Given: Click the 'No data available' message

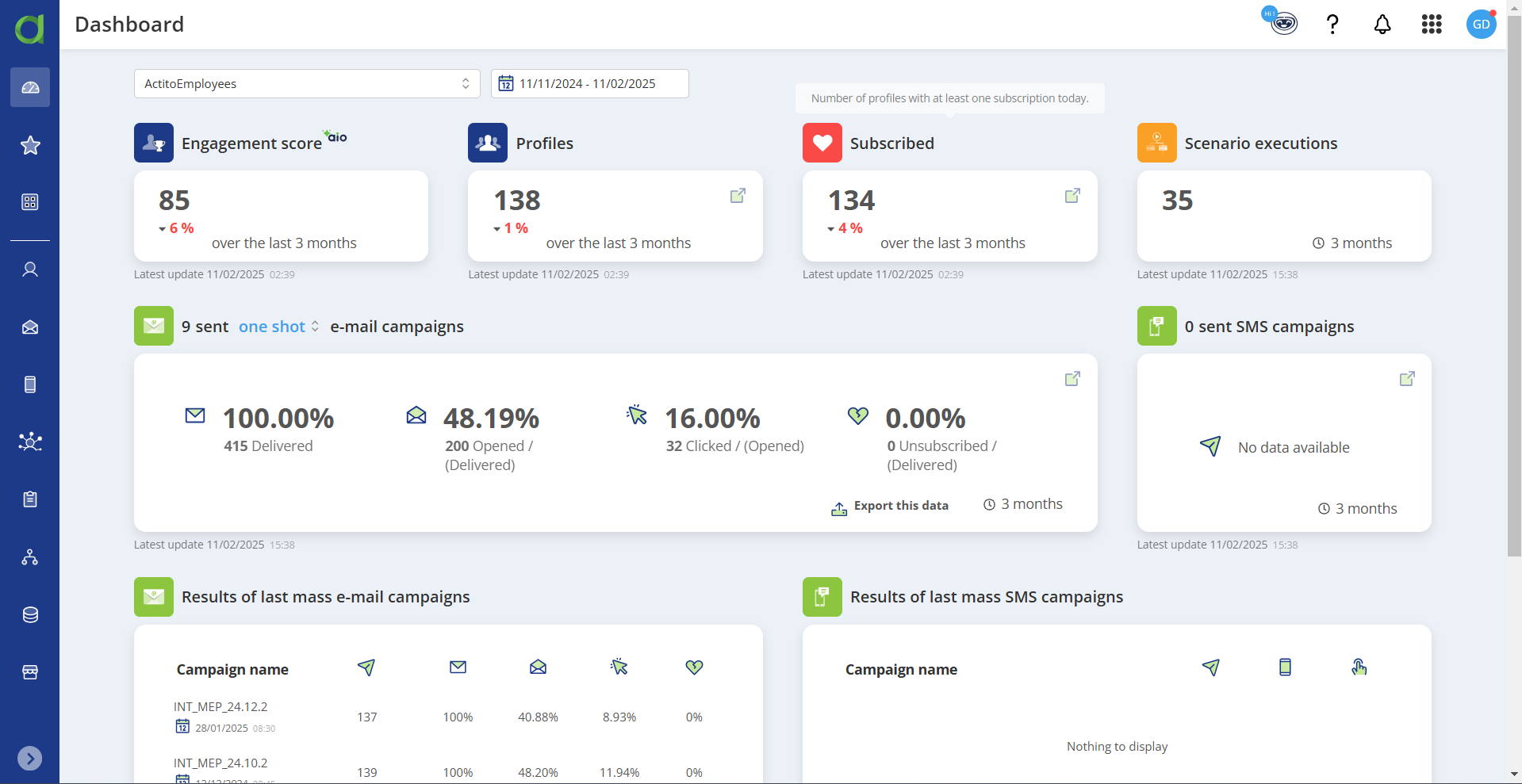Looking at the screenshot, I should (1294, 448).
